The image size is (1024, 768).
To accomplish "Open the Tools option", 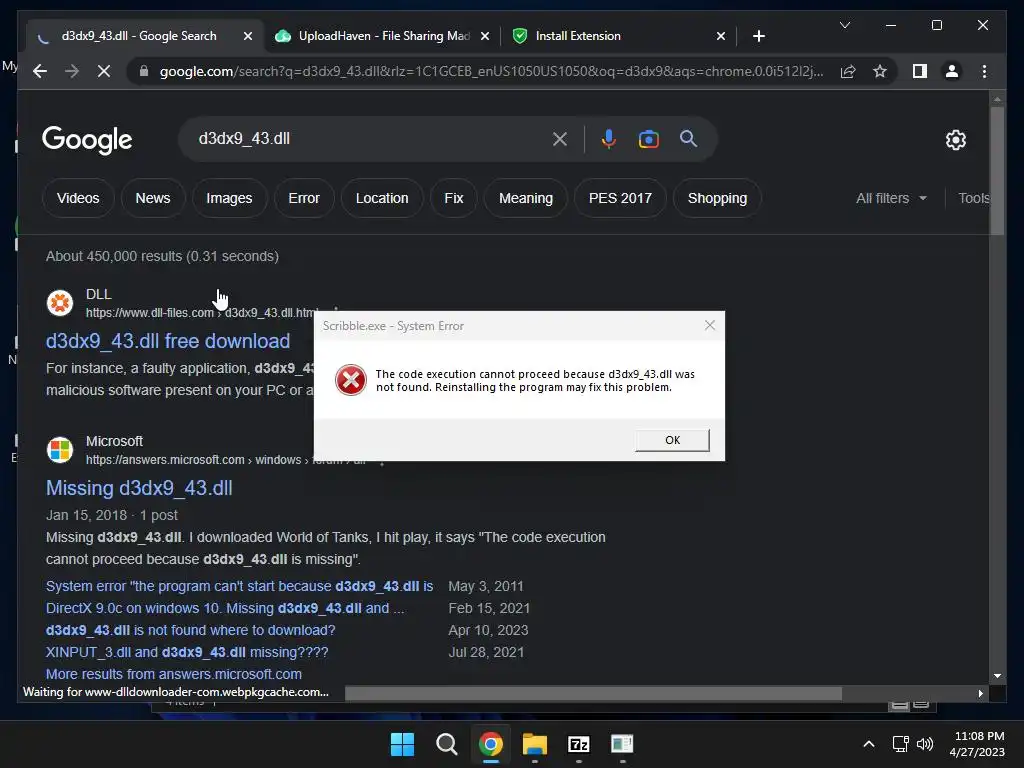I will click(x=973, y=198).
